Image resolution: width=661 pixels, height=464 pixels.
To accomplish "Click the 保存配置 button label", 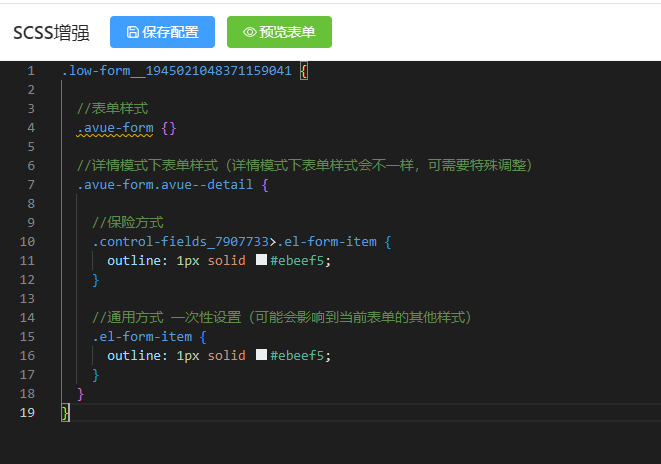I will 170,32.
